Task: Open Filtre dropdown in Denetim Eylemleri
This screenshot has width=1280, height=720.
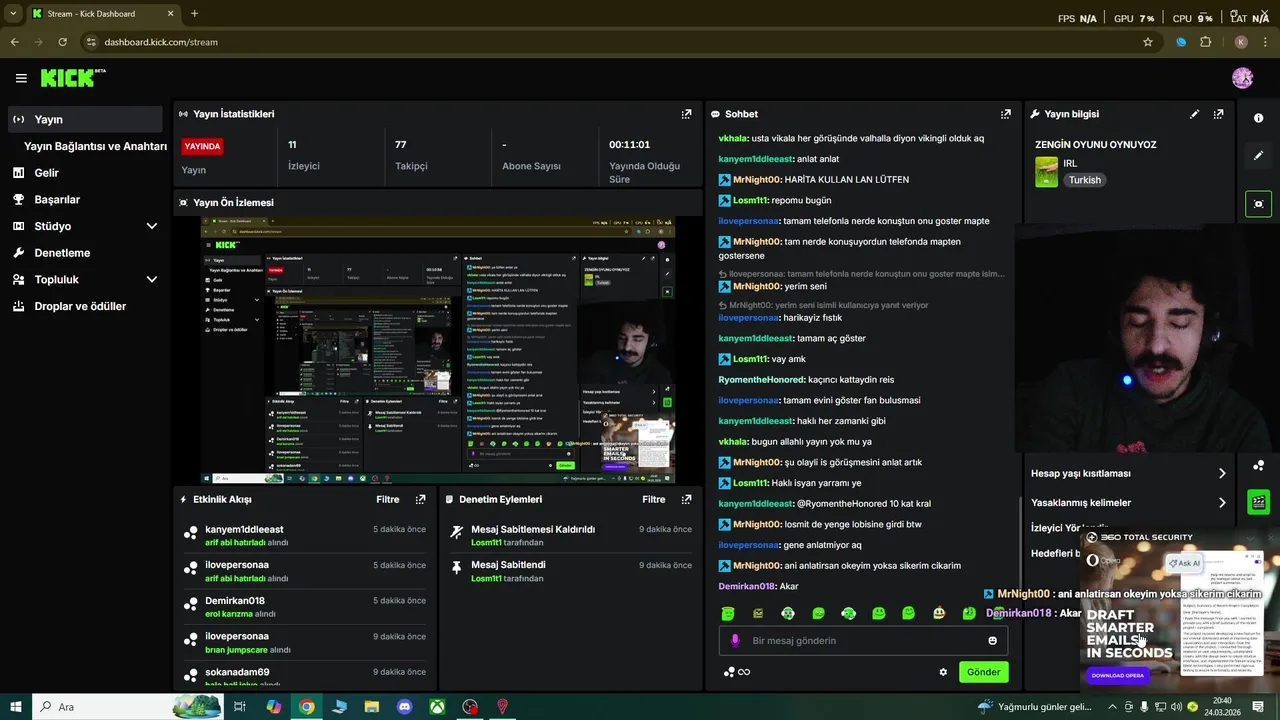Action: 653,499
